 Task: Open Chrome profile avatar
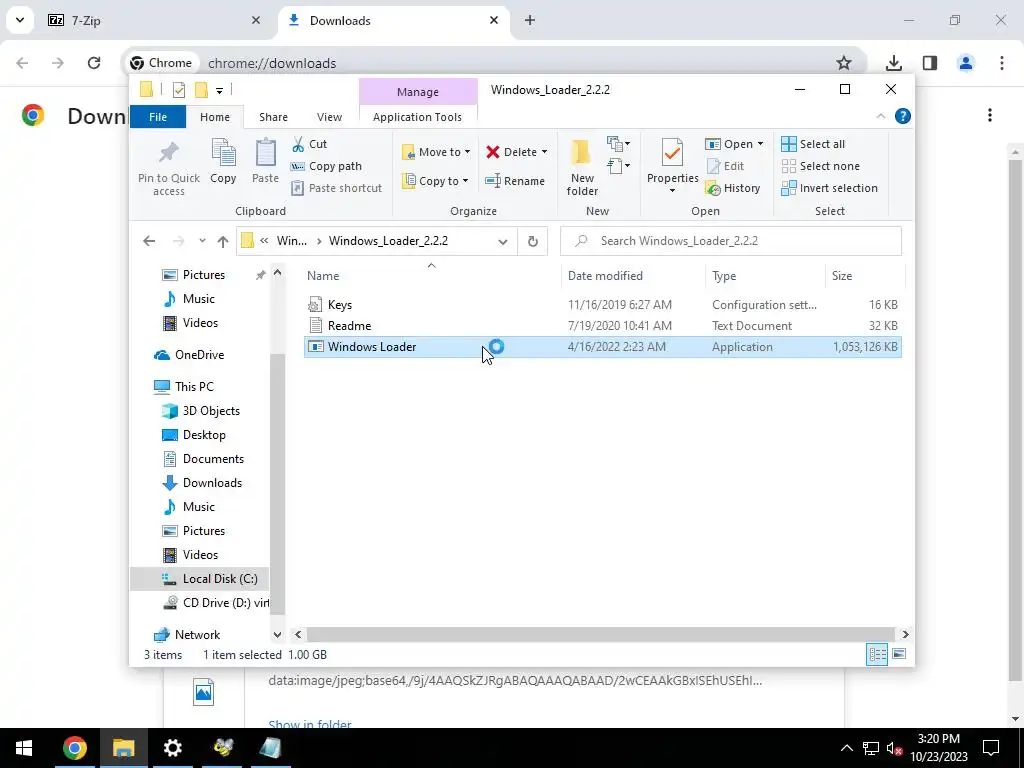(x=966, y=63)
